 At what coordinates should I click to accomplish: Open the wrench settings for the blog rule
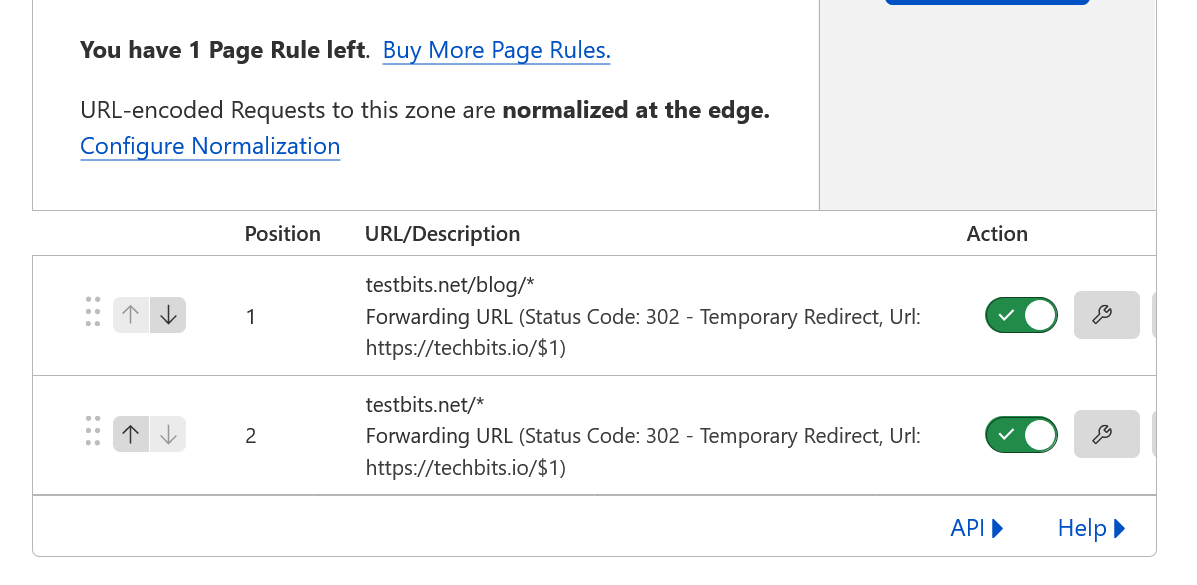click(x=1106, y=315)
